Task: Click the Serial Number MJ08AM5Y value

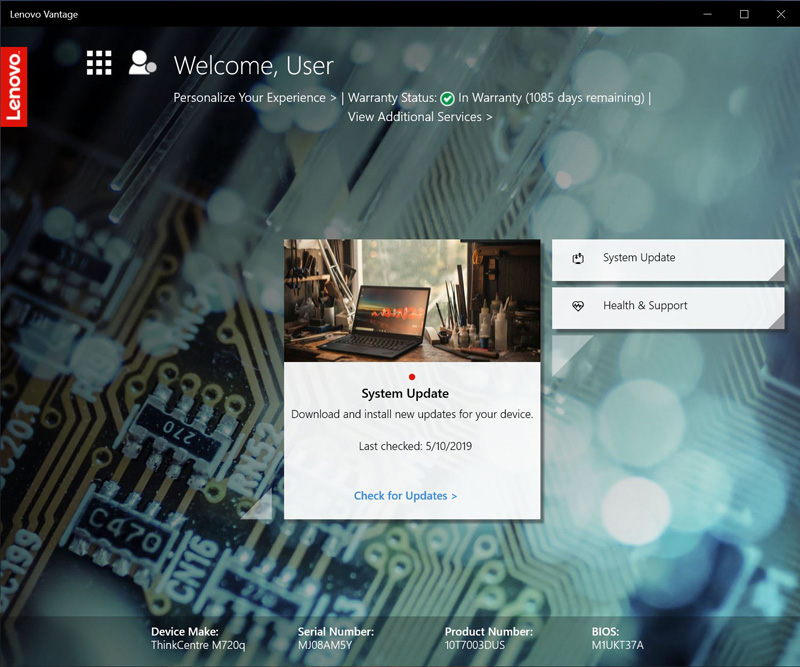Action: point(325,645)
